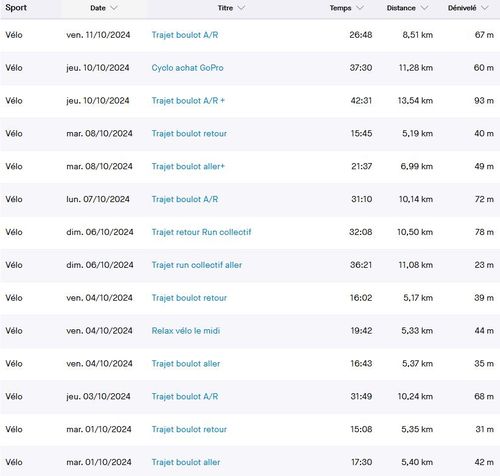Viewport: 500px width, 476px height.
Task: Open Trajet boulot A/R from 11/10/2024
Action: point(185,35)
